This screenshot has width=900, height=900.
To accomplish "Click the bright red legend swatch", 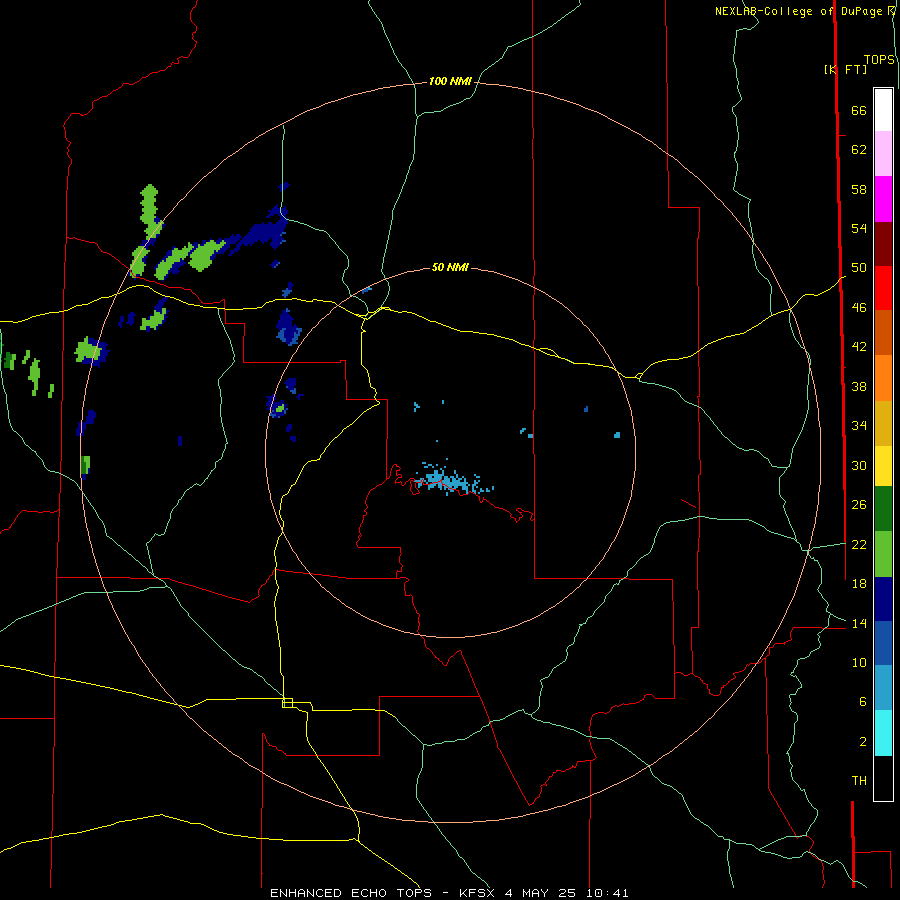I will pyautogui.click(x=883, y=288).
